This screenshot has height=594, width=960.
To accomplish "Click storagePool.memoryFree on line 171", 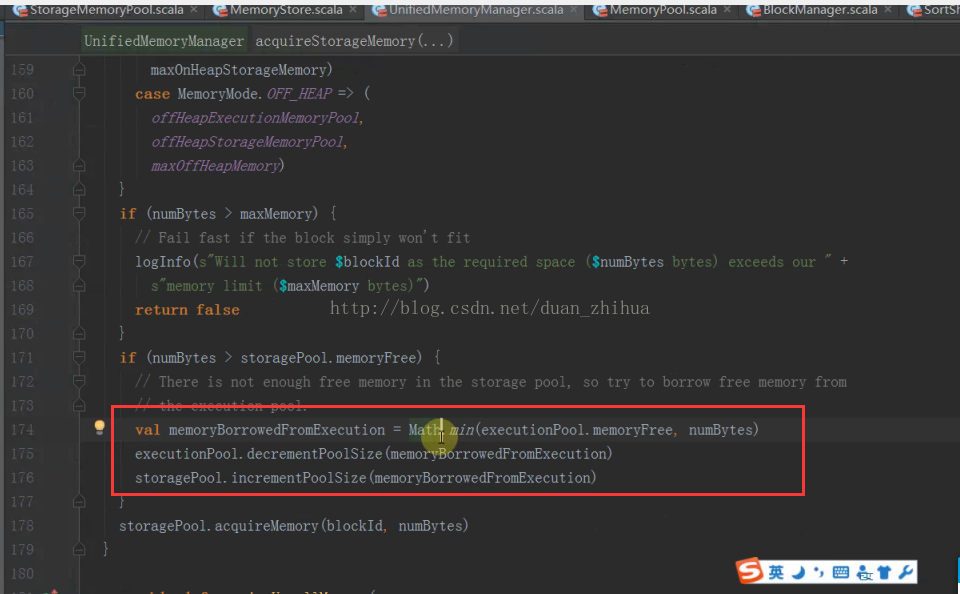I will (x=328, y=358).
